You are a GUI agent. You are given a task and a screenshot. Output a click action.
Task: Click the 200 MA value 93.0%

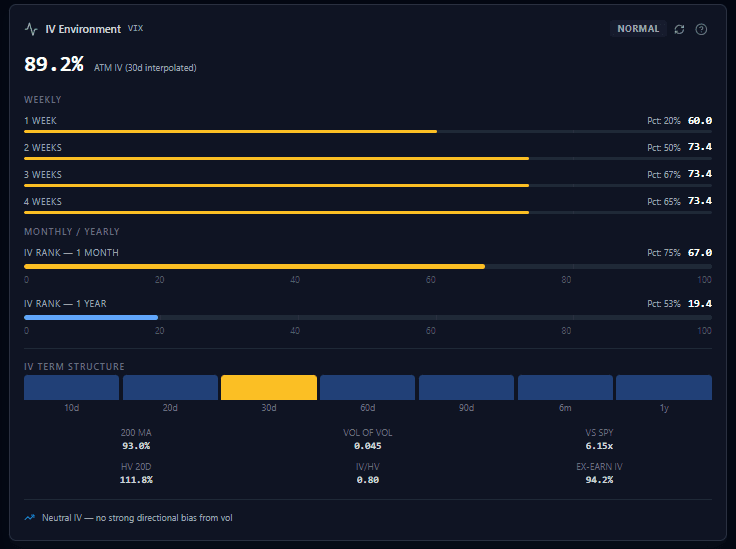pyautogui.click(x=136, y=446)
